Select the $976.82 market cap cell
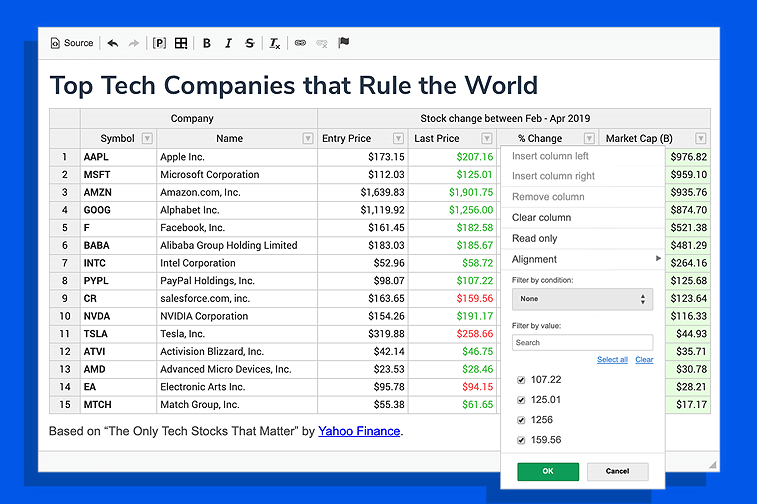The image size is (757, 504). (688, 157)
